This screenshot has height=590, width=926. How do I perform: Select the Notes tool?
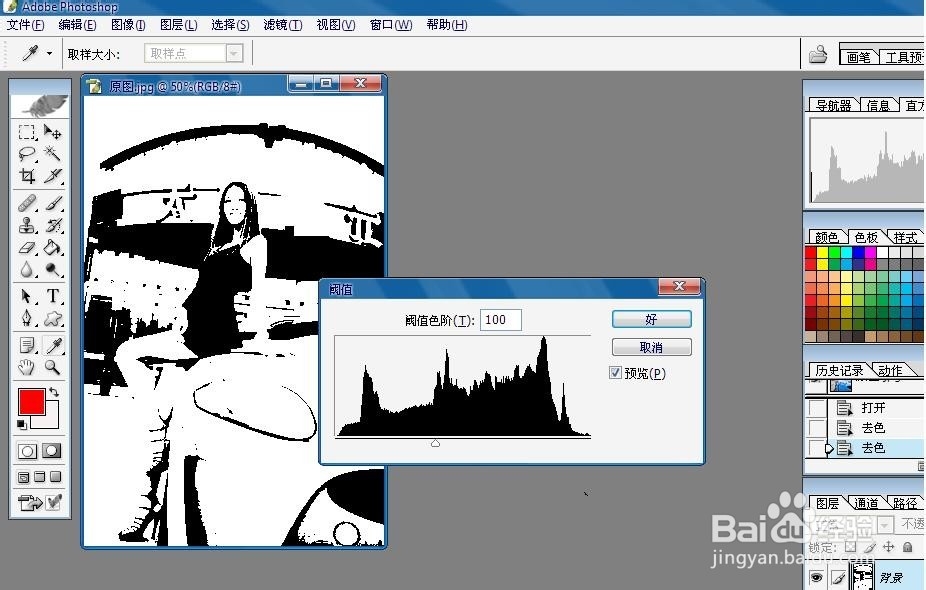coord(27,345)
